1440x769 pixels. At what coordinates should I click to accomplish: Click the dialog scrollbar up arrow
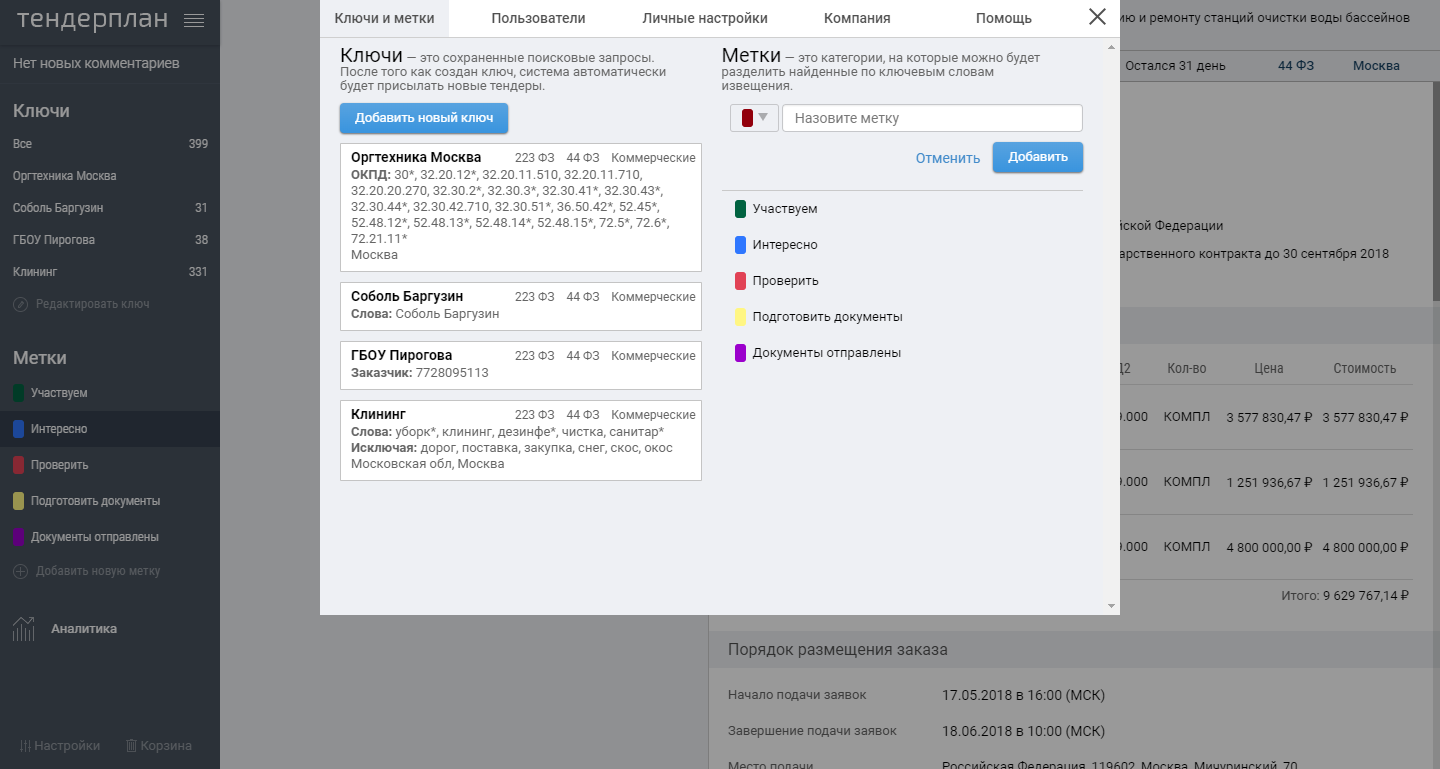[x=1111, y=46]
